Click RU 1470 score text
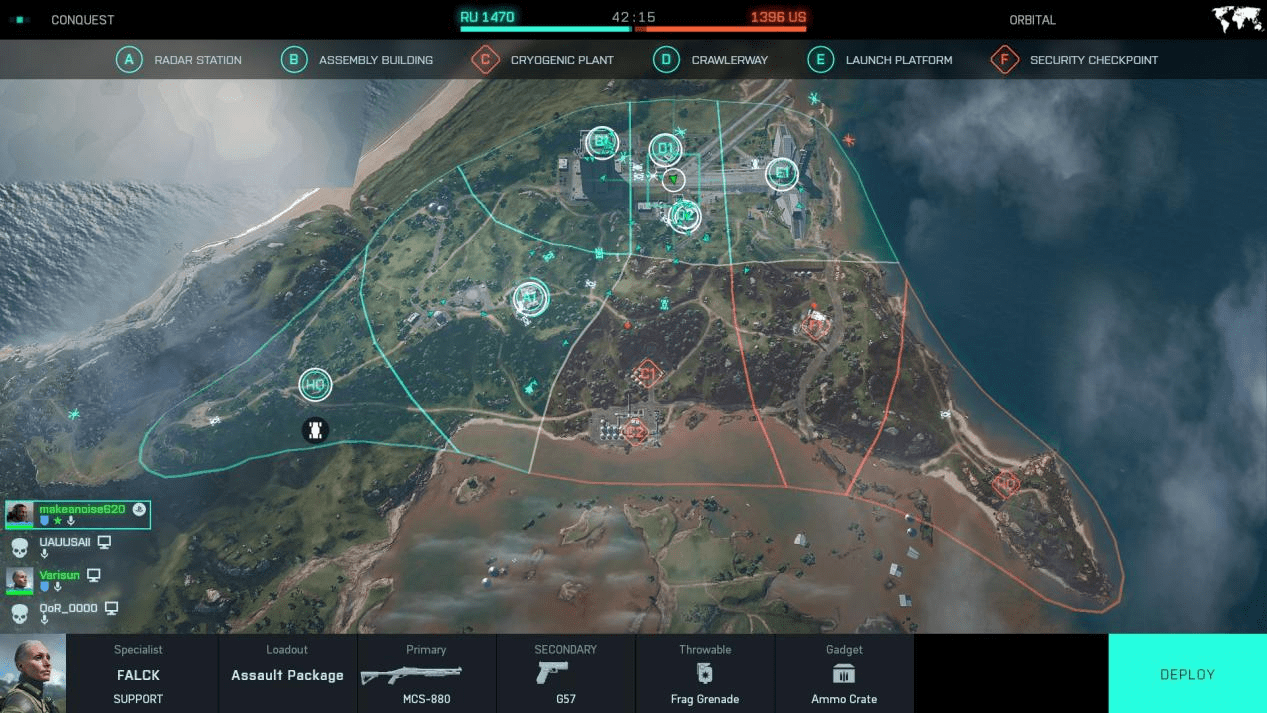 [487, 17]
